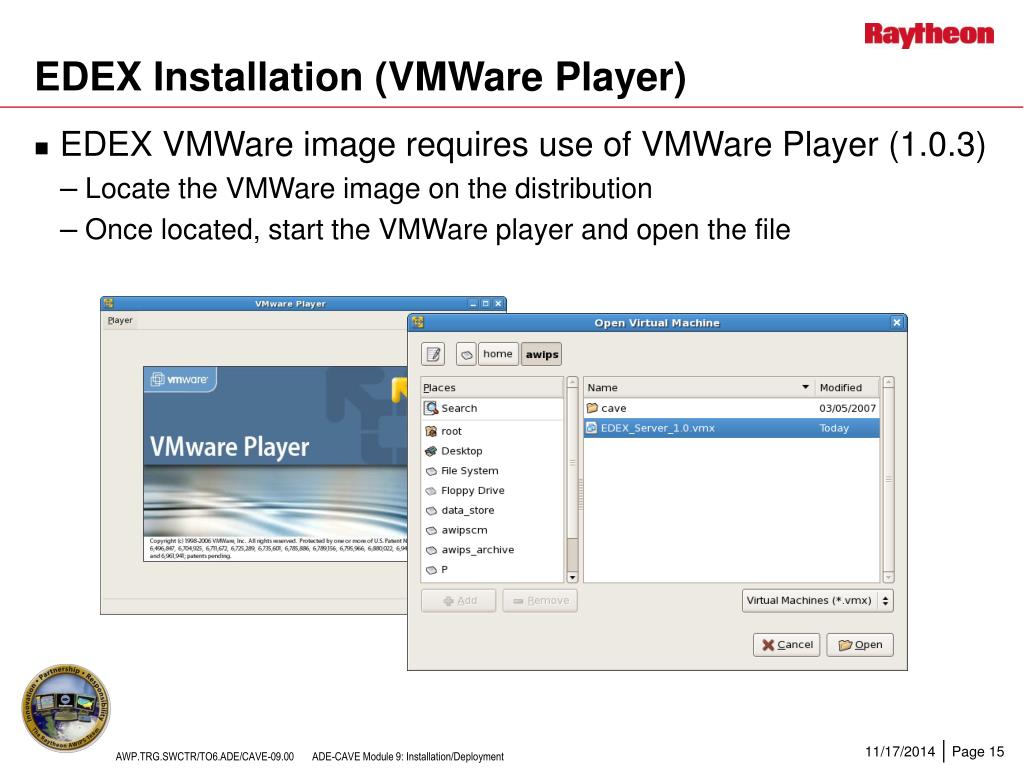This screenshot has height=768, width=1024.
Task: Select the data_store place
Action: (x=492, y=510)
